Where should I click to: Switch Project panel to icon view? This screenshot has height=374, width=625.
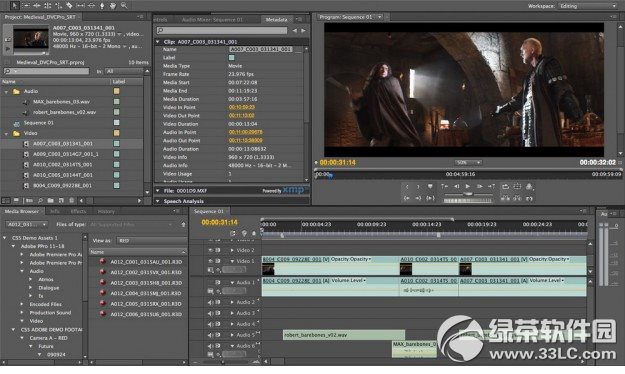16,200
